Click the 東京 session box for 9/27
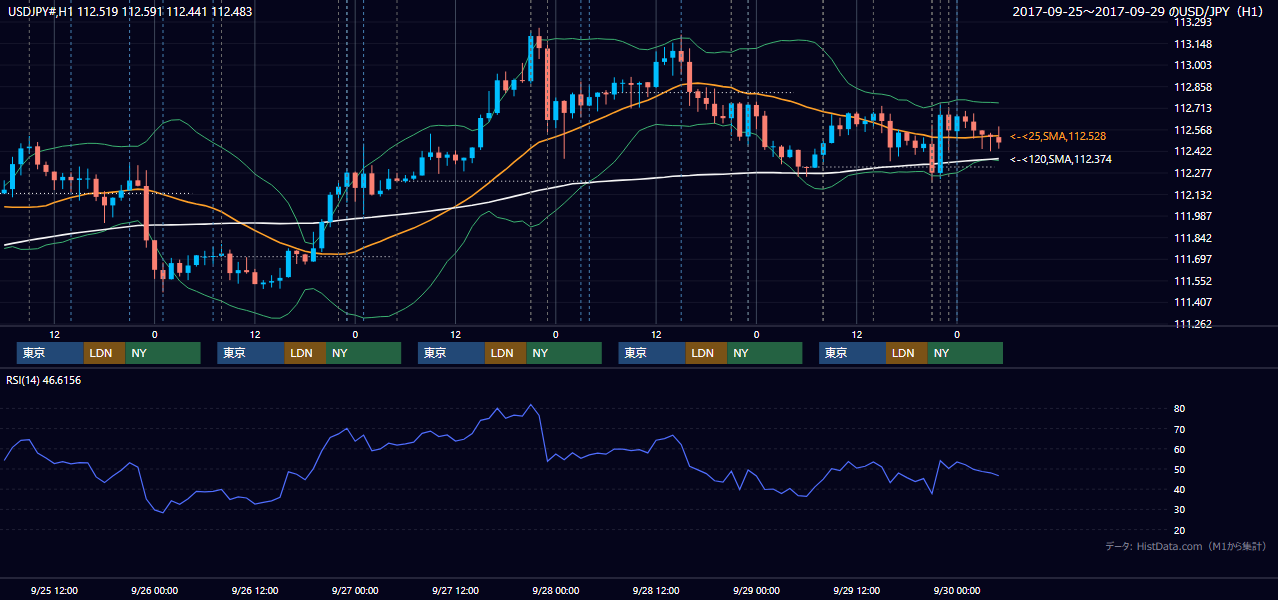 coord(451,353)
